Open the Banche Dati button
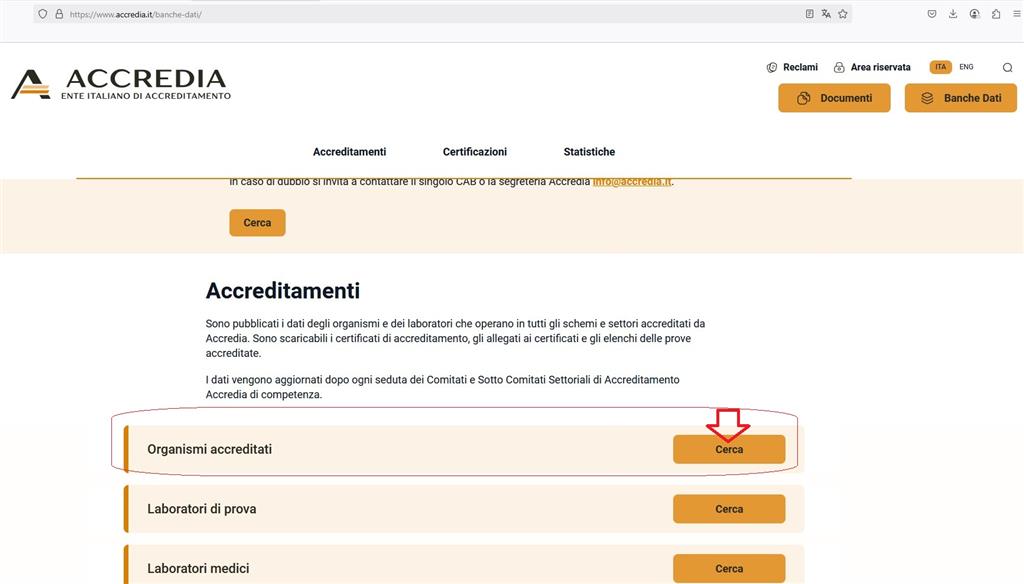 pyautogui.click(x=961, y=98)
